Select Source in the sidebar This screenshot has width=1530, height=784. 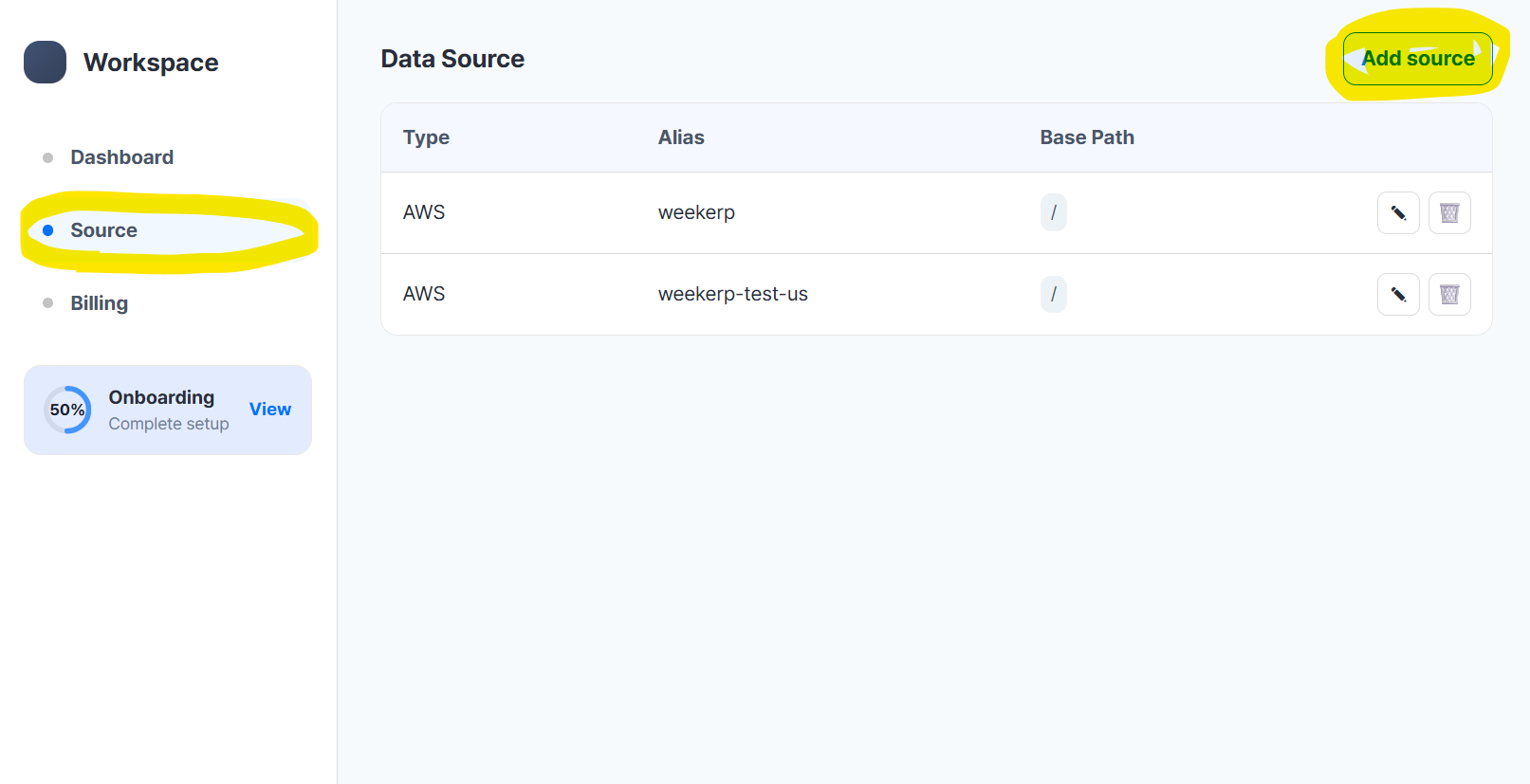(x=103, y=230)
